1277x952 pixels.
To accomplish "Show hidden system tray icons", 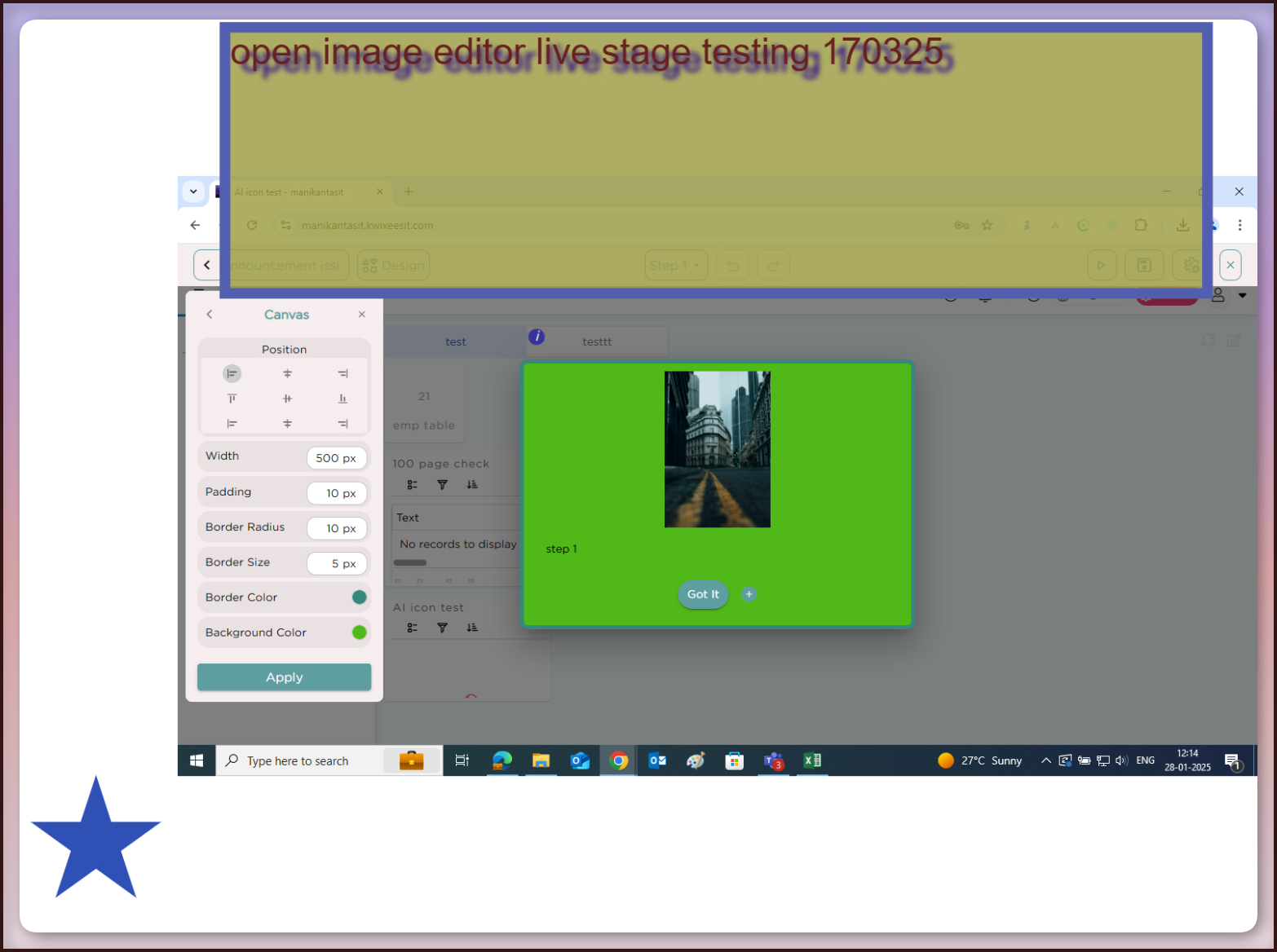I will click(1045, 760).
